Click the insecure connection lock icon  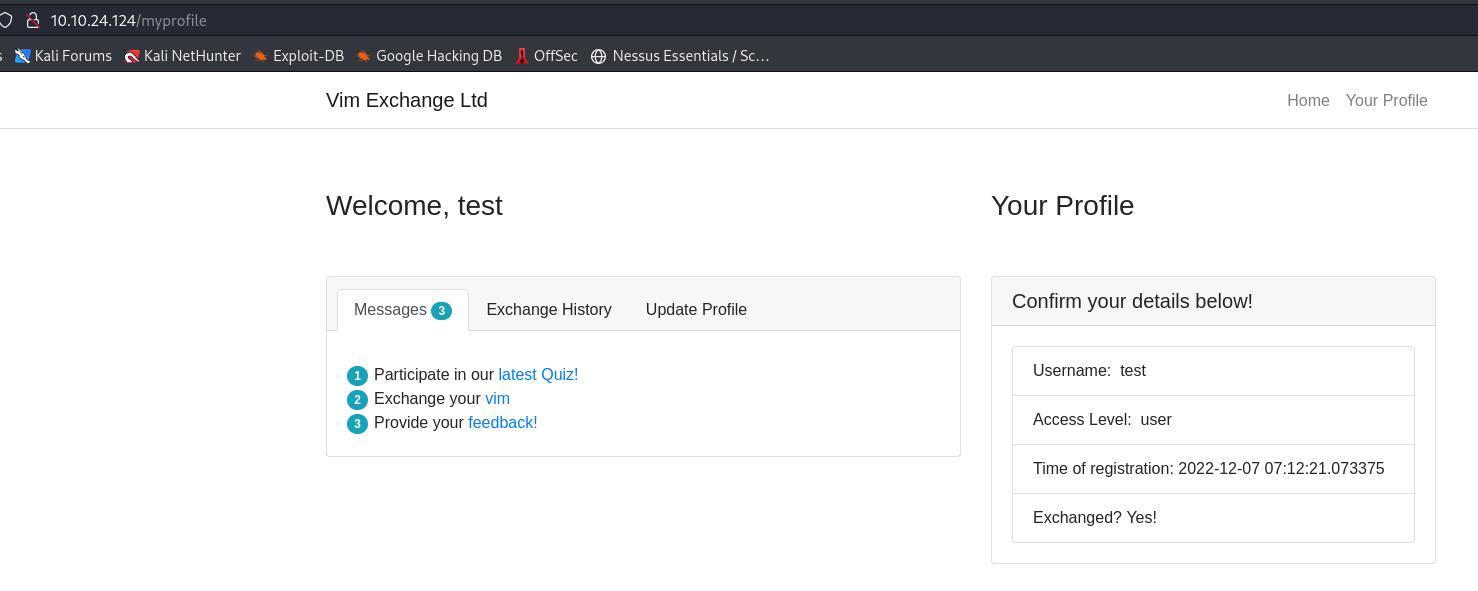pos(32,20)
